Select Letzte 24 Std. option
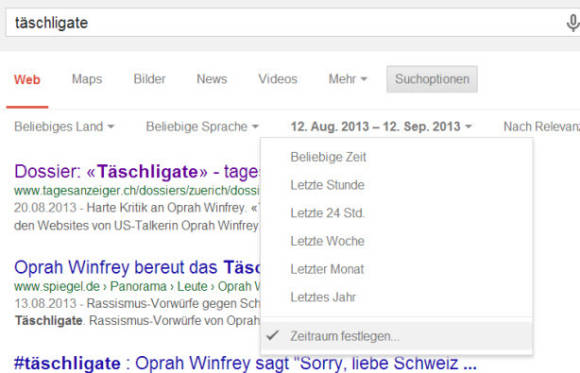 click(x=327, y=213)
